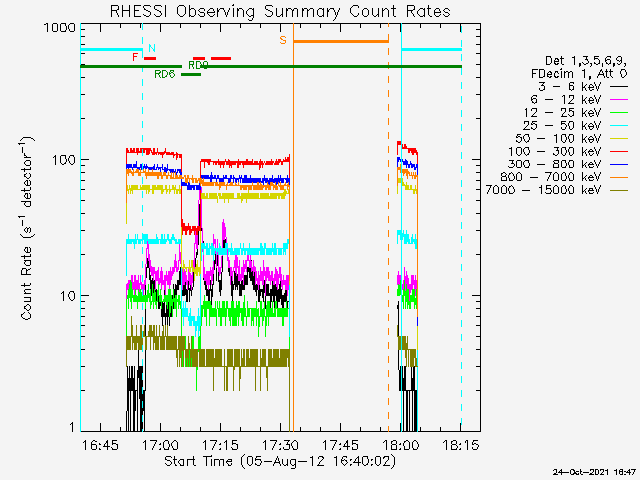
Task: Click the x-axis tick label '18:00'
Action: click(401, 444)
